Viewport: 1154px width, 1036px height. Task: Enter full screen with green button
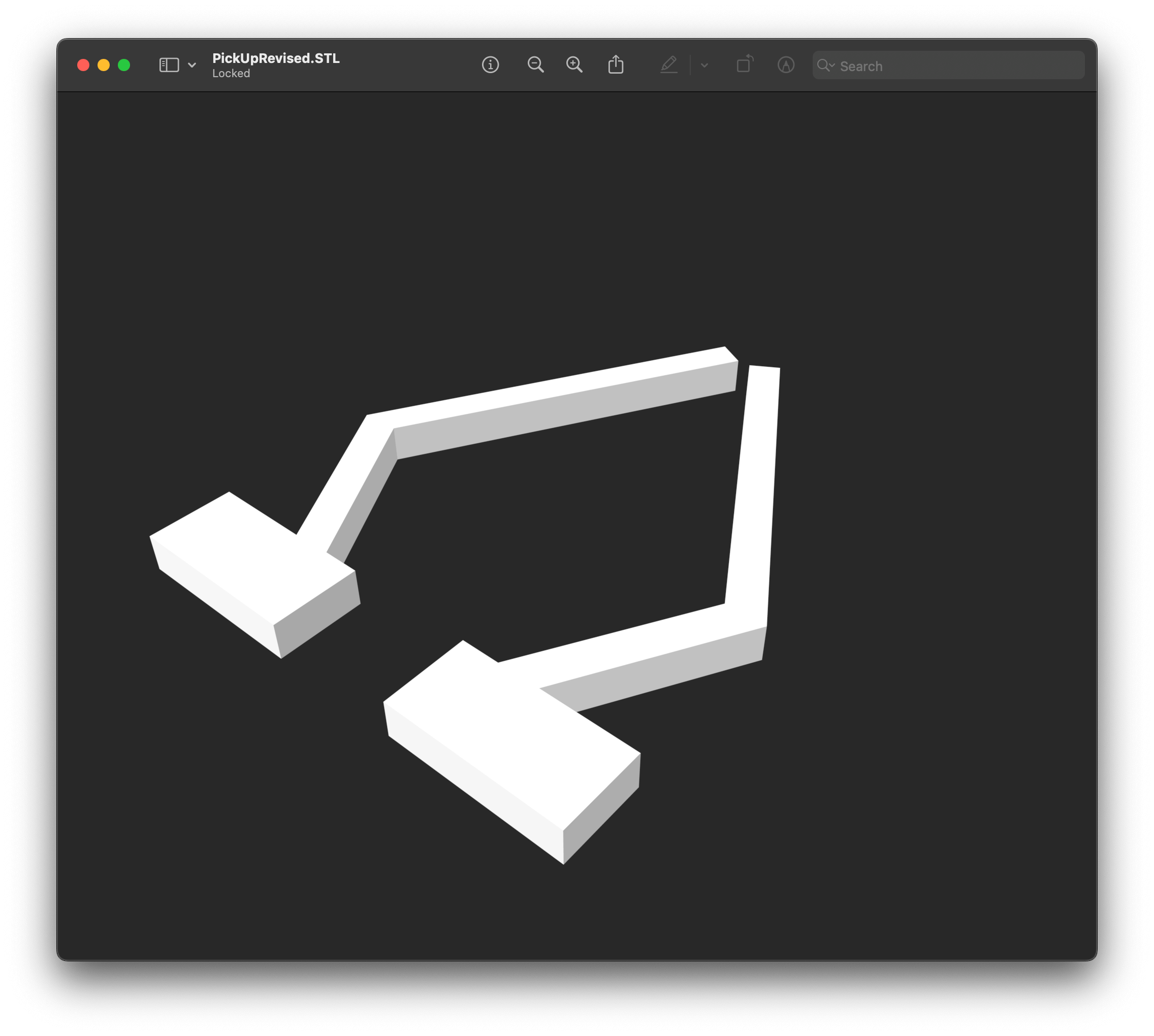(x=124, y=65)
